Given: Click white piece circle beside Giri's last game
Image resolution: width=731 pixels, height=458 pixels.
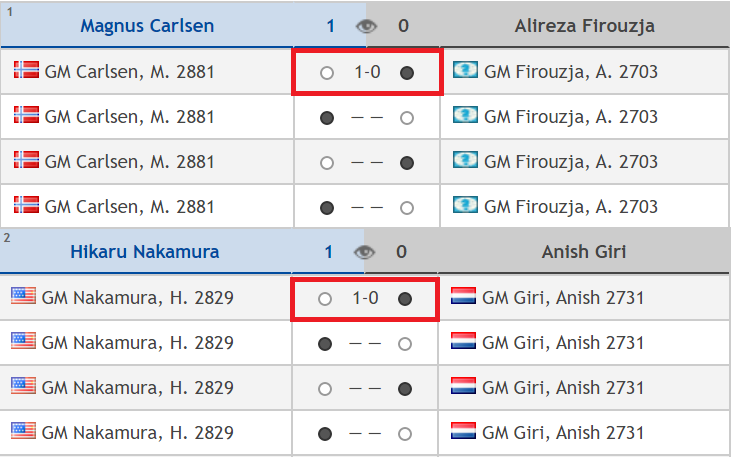Looking at the screenshot, I should 404,434.
